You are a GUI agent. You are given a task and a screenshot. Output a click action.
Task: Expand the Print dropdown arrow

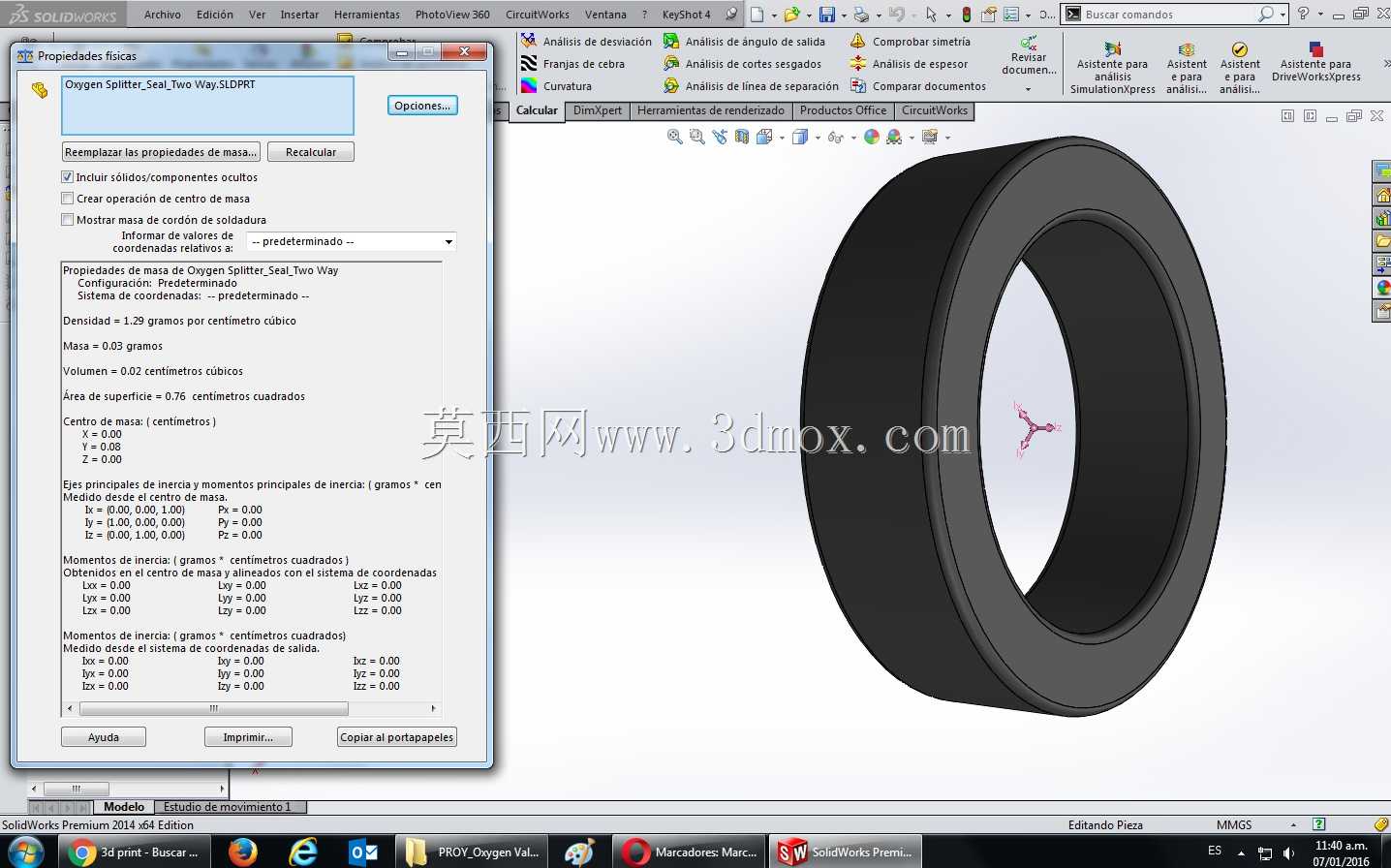click(878, 15)
